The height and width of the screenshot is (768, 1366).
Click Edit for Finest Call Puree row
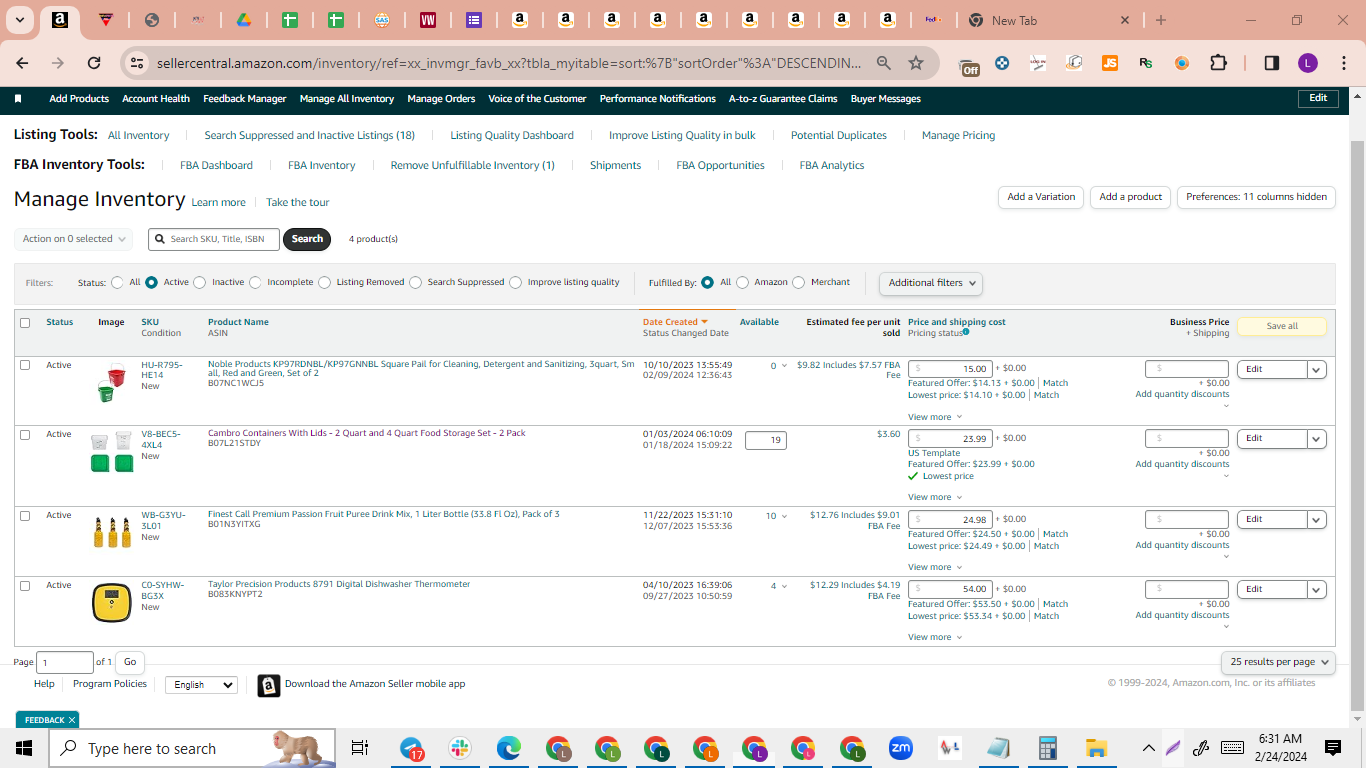1272,519
